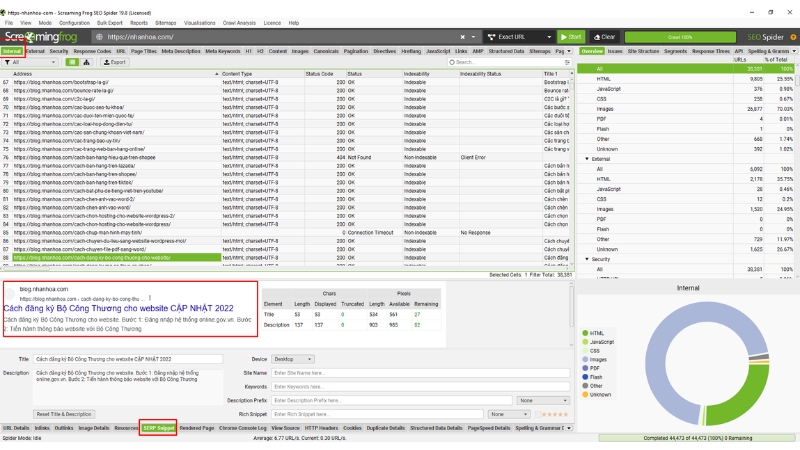Click the globe icon in URL bar
Screen dimensions: 800x450
click(99, 37)
